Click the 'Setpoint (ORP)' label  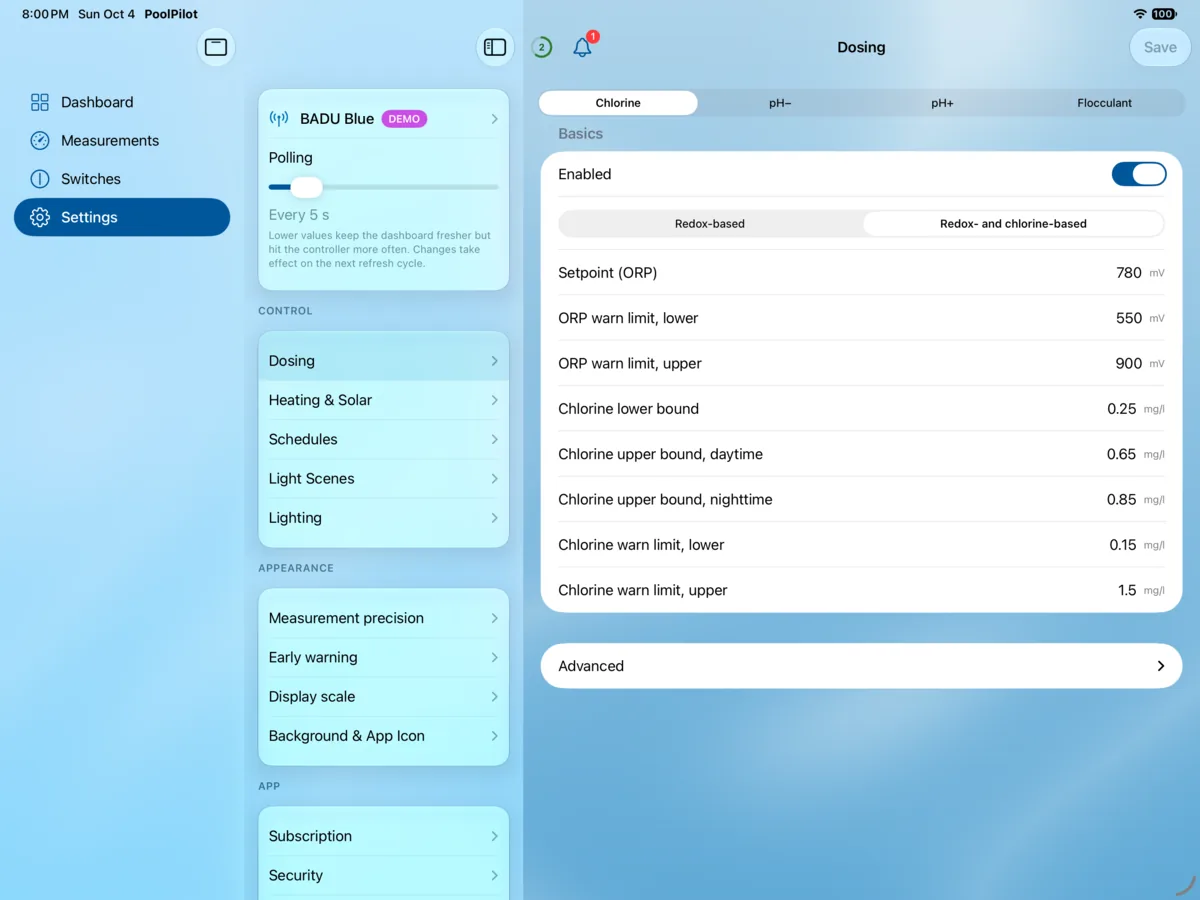click(x=608, y=273)
